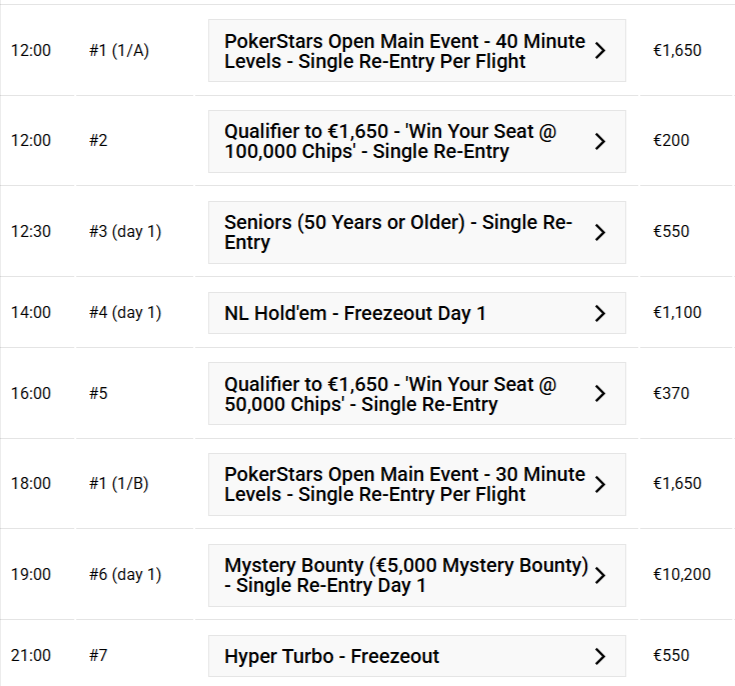Expand the 30 Minute Levels Main Event chevron
Screen dimensions: 735x686
coord(600,484)
